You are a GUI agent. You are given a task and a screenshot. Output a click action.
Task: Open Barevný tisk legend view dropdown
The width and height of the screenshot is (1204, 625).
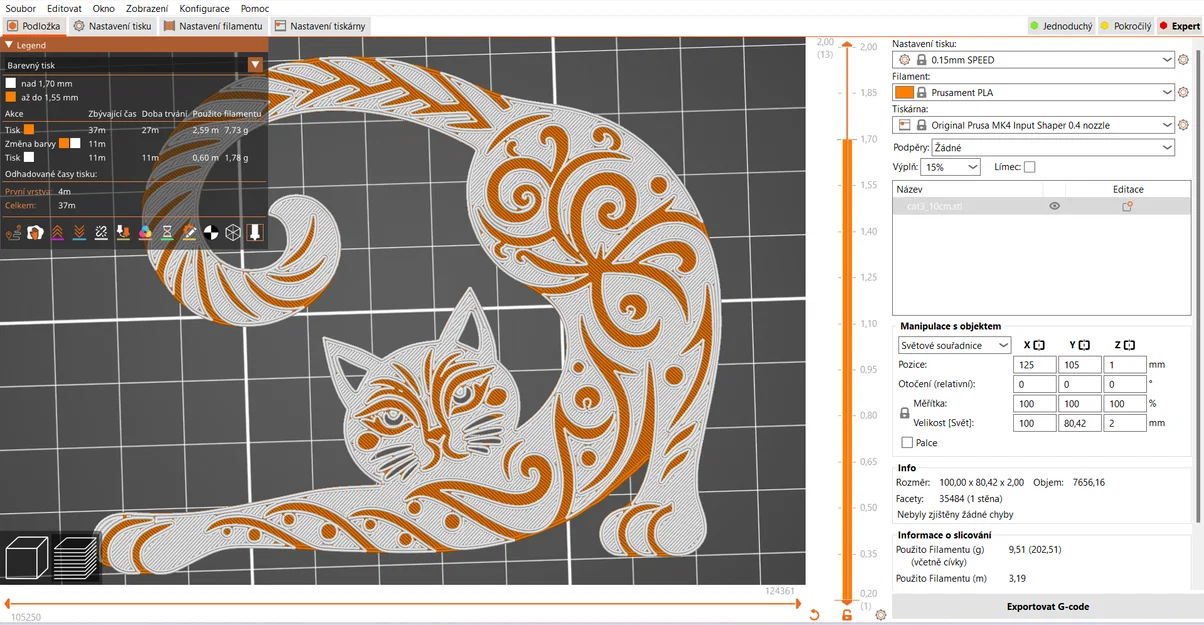pos(256,64)
